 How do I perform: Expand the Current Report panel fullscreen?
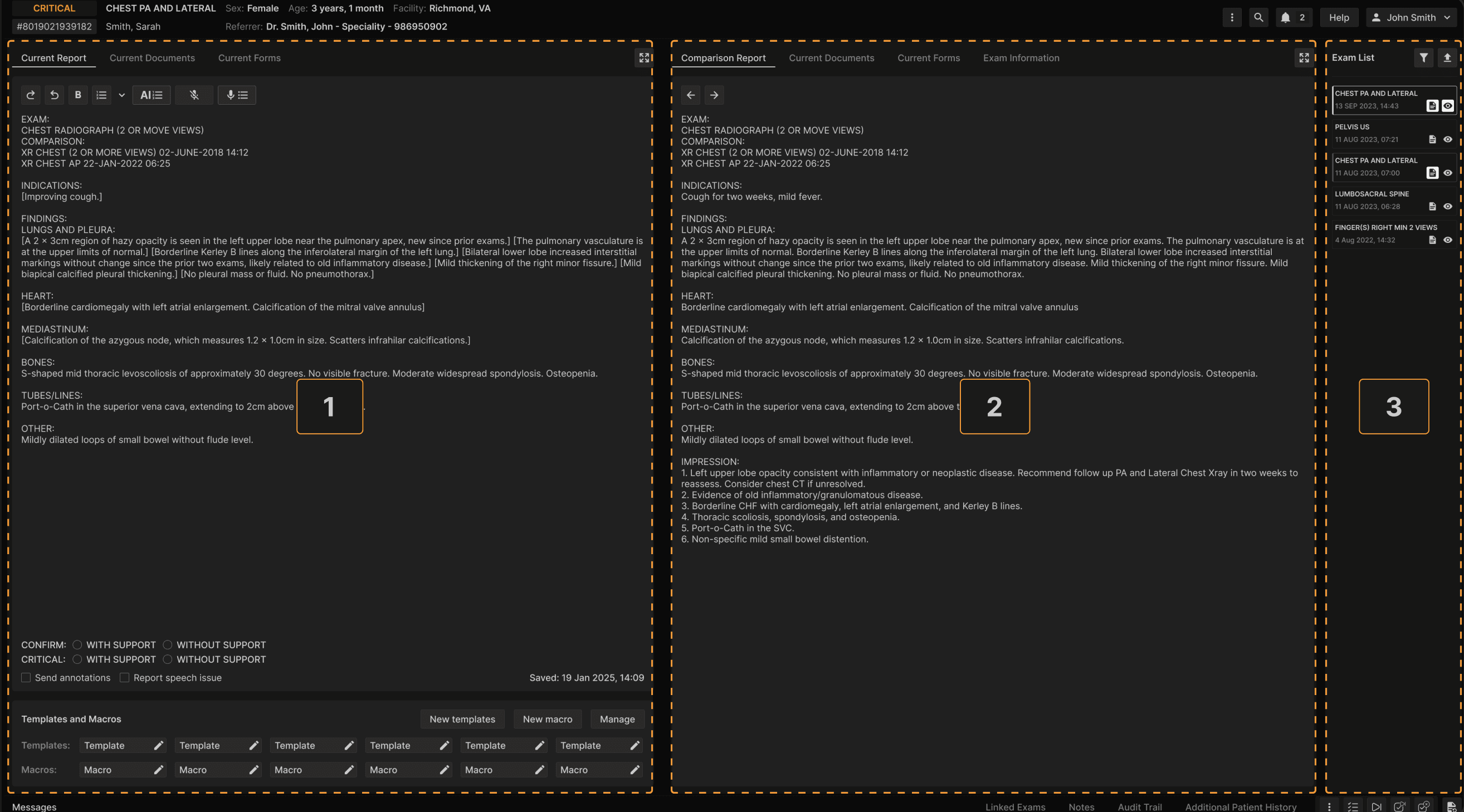[x=643, y=57]
